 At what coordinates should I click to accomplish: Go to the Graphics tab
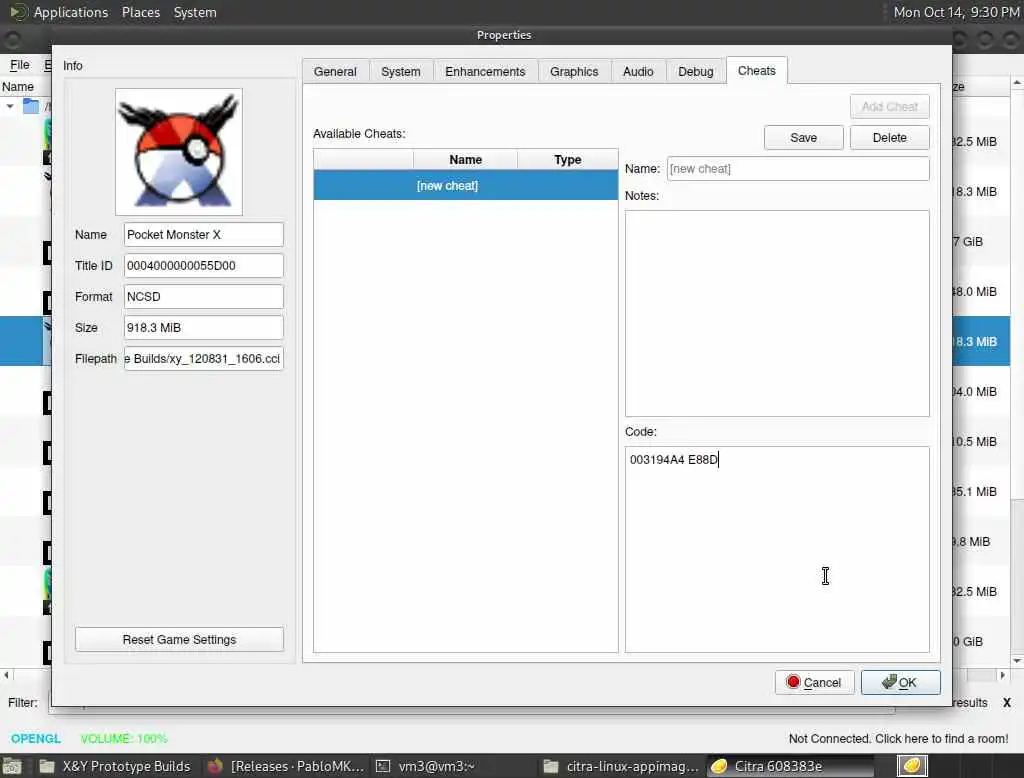(x=574, y=71)
